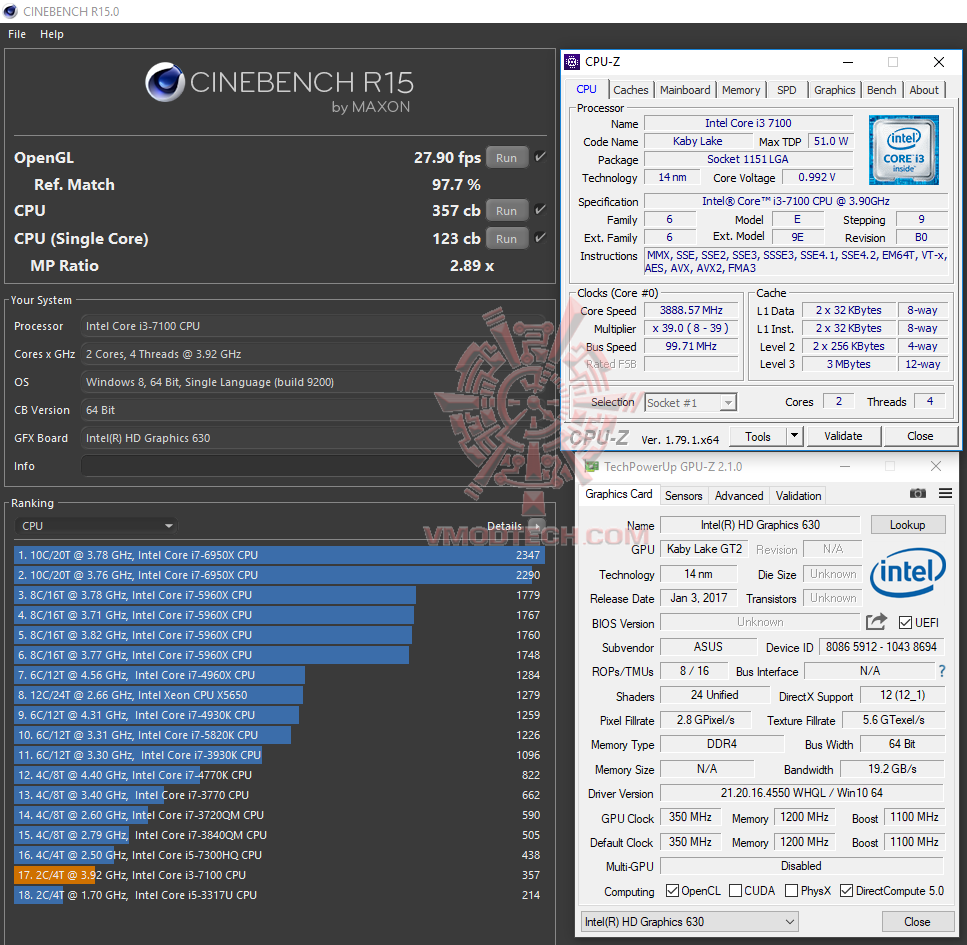Viewport: 967px width, 945px height.
Task: Open the Socket #1 selection dropdown
Action: pyautogui.click(x=691, y=403)
